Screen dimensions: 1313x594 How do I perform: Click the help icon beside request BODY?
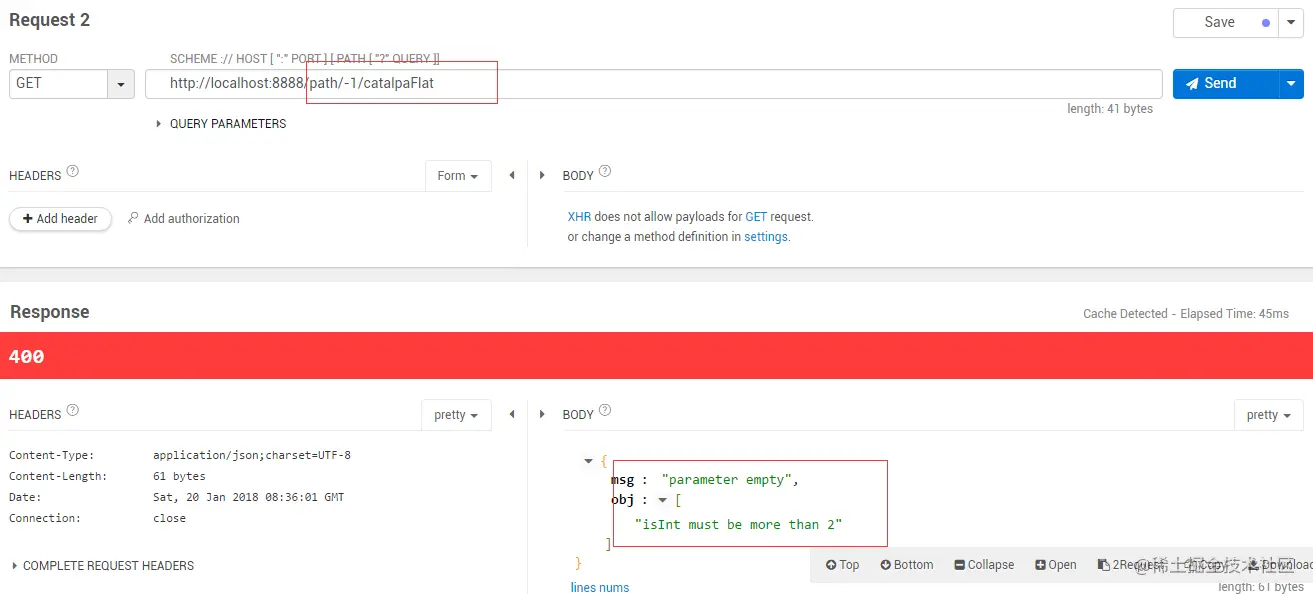coord(605,172)
